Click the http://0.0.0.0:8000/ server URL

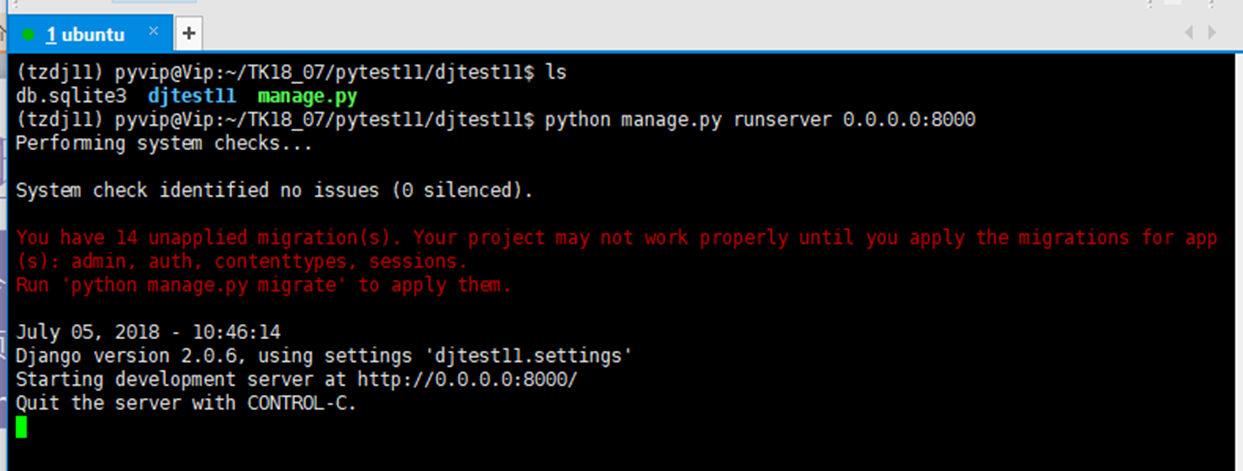[465, 380]
